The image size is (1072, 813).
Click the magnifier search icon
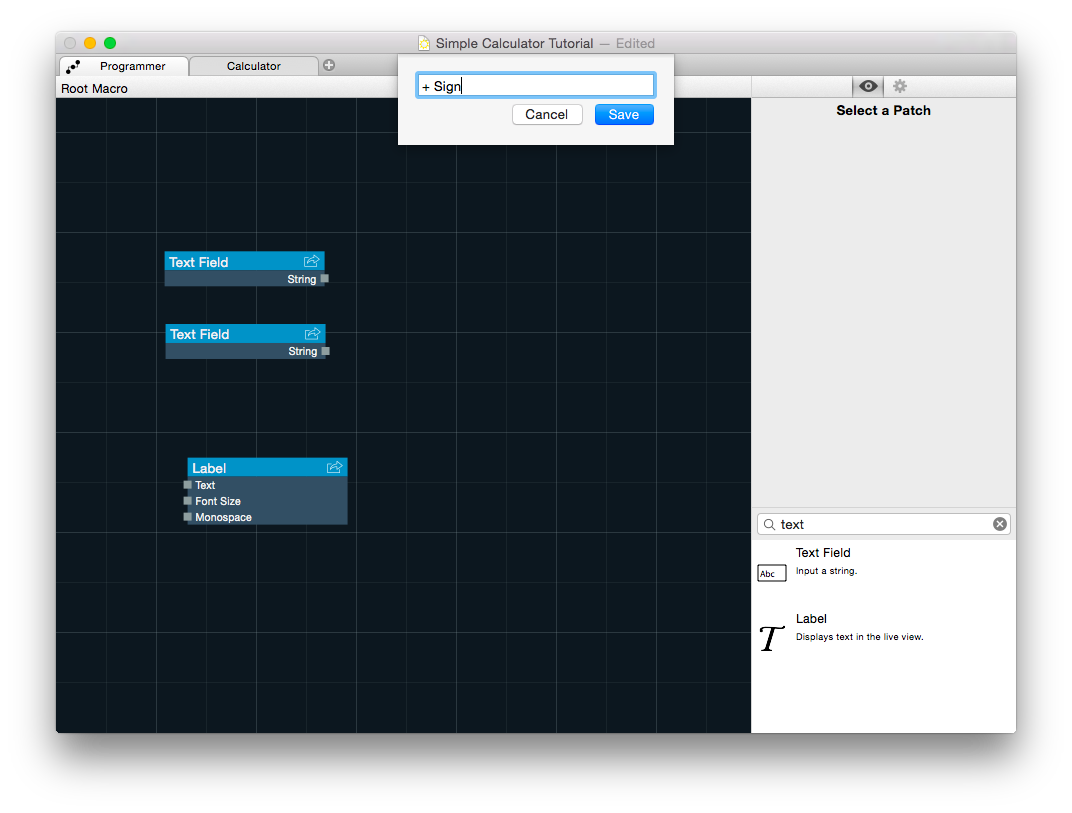[769, 524]
